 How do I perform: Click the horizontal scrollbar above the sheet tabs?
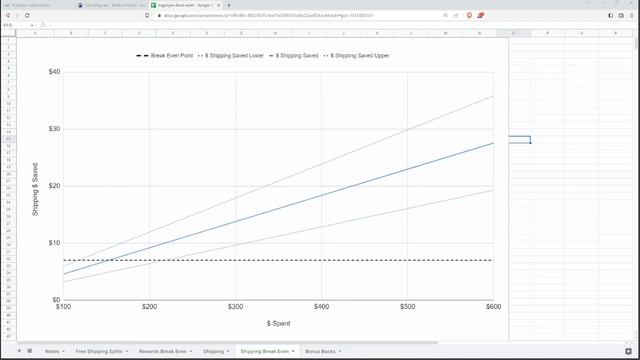tap(227, 343)
